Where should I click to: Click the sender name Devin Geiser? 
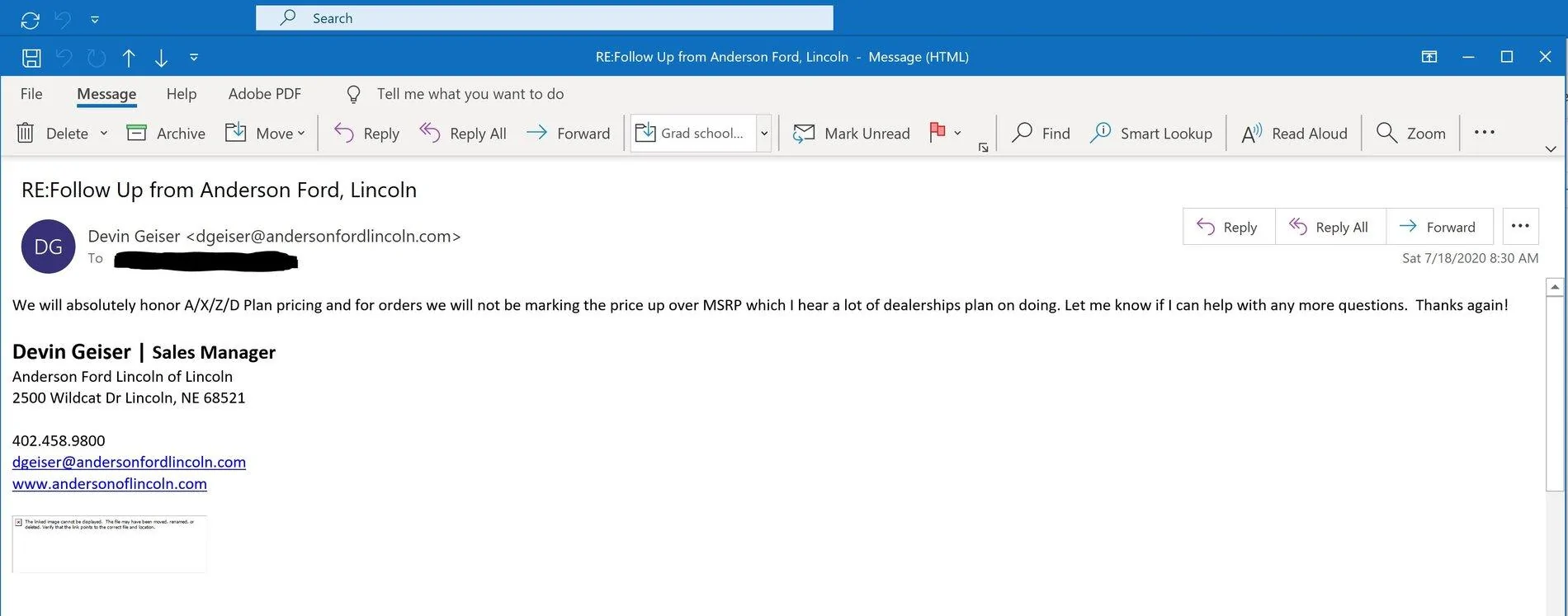click(x=134, y=236)
